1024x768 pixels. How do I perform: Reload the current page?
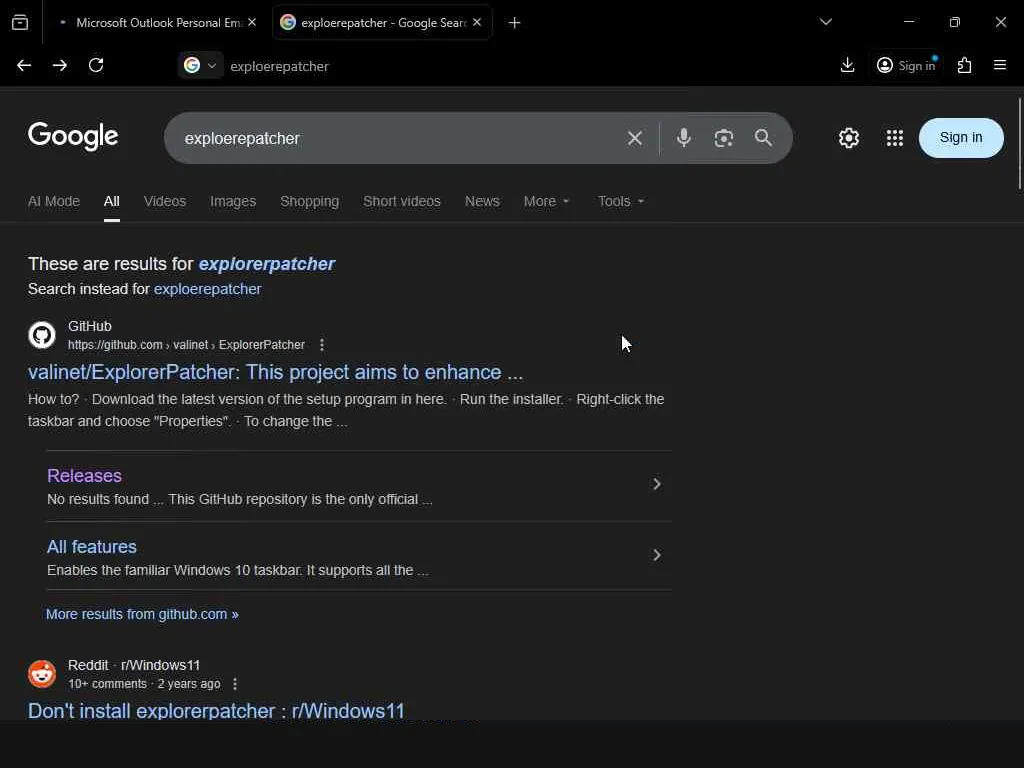(x=96, y=65)
